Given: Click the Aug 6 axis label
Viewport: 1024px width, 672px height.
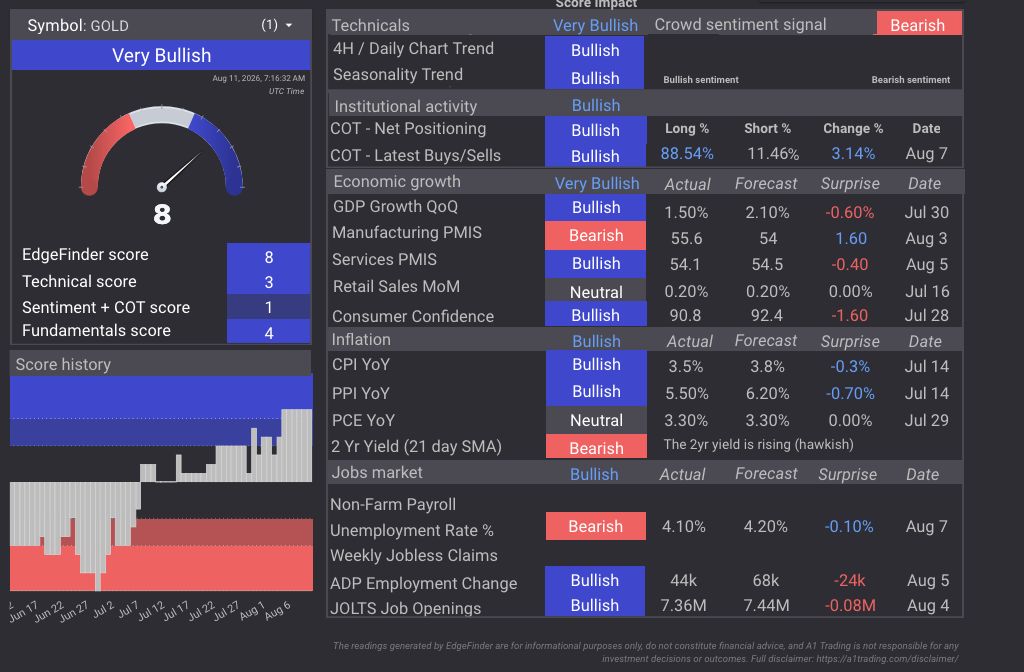Looking at the screenshot, I should point(277,611).
